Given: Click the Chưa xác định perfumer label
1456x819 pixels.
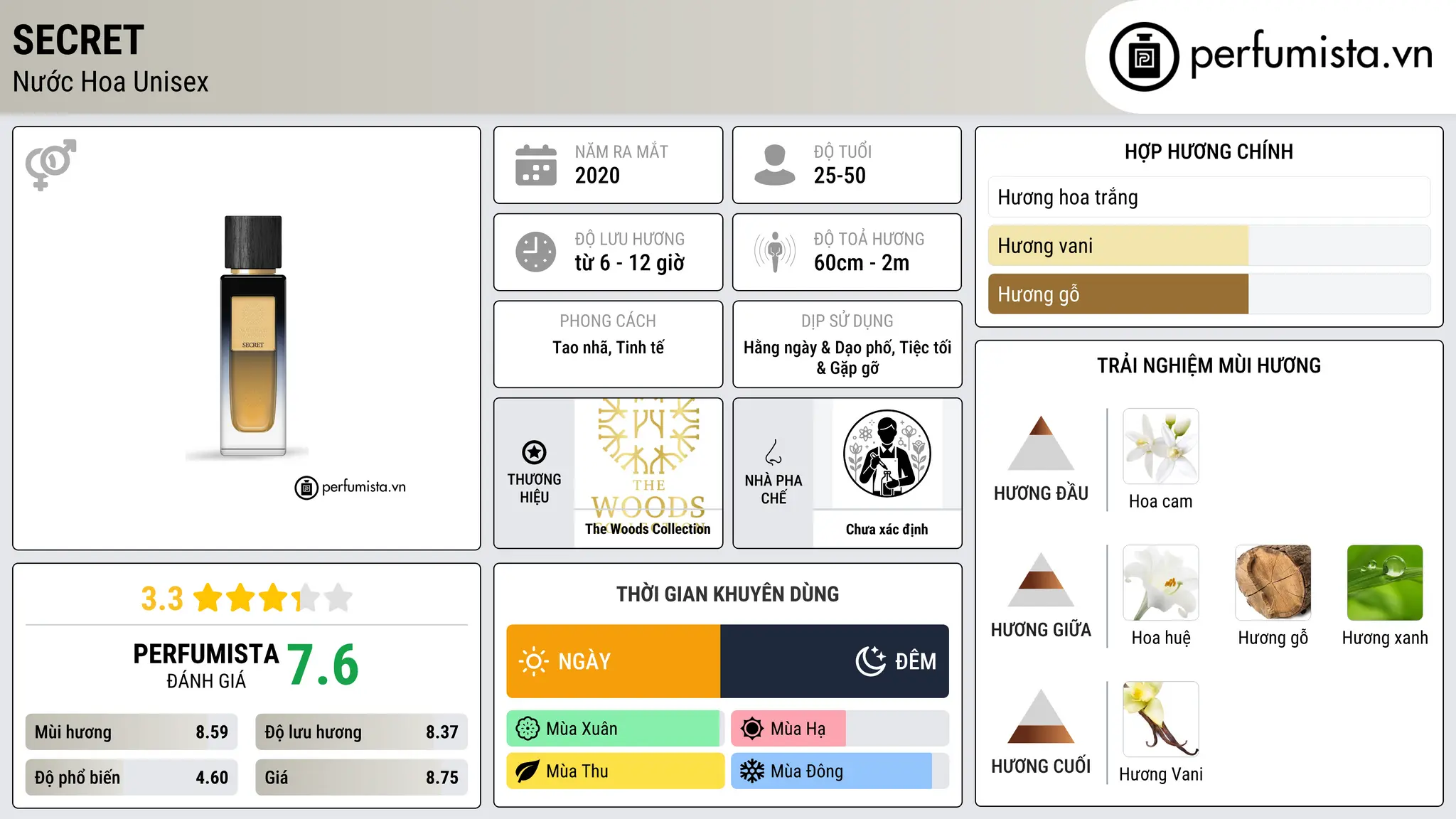Looking at the screenshot, I should pos(887,529).
